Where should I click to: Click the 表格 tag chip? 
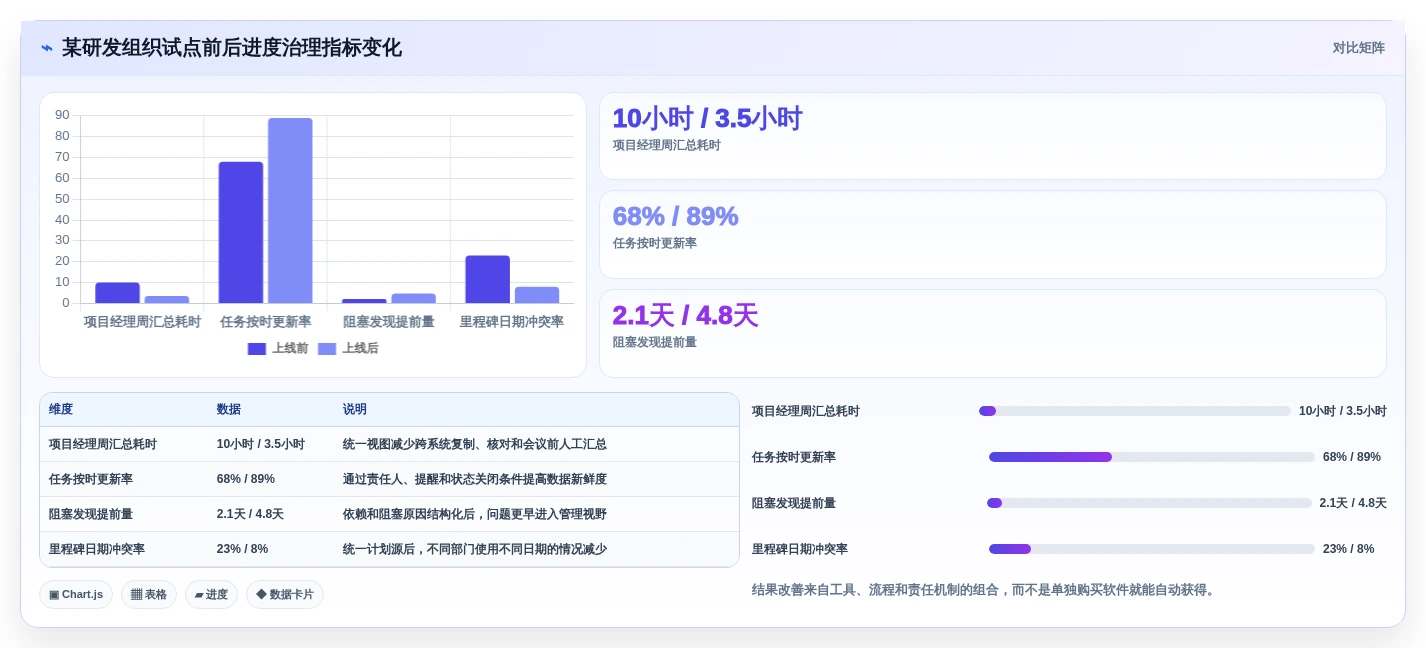point(149,594)
